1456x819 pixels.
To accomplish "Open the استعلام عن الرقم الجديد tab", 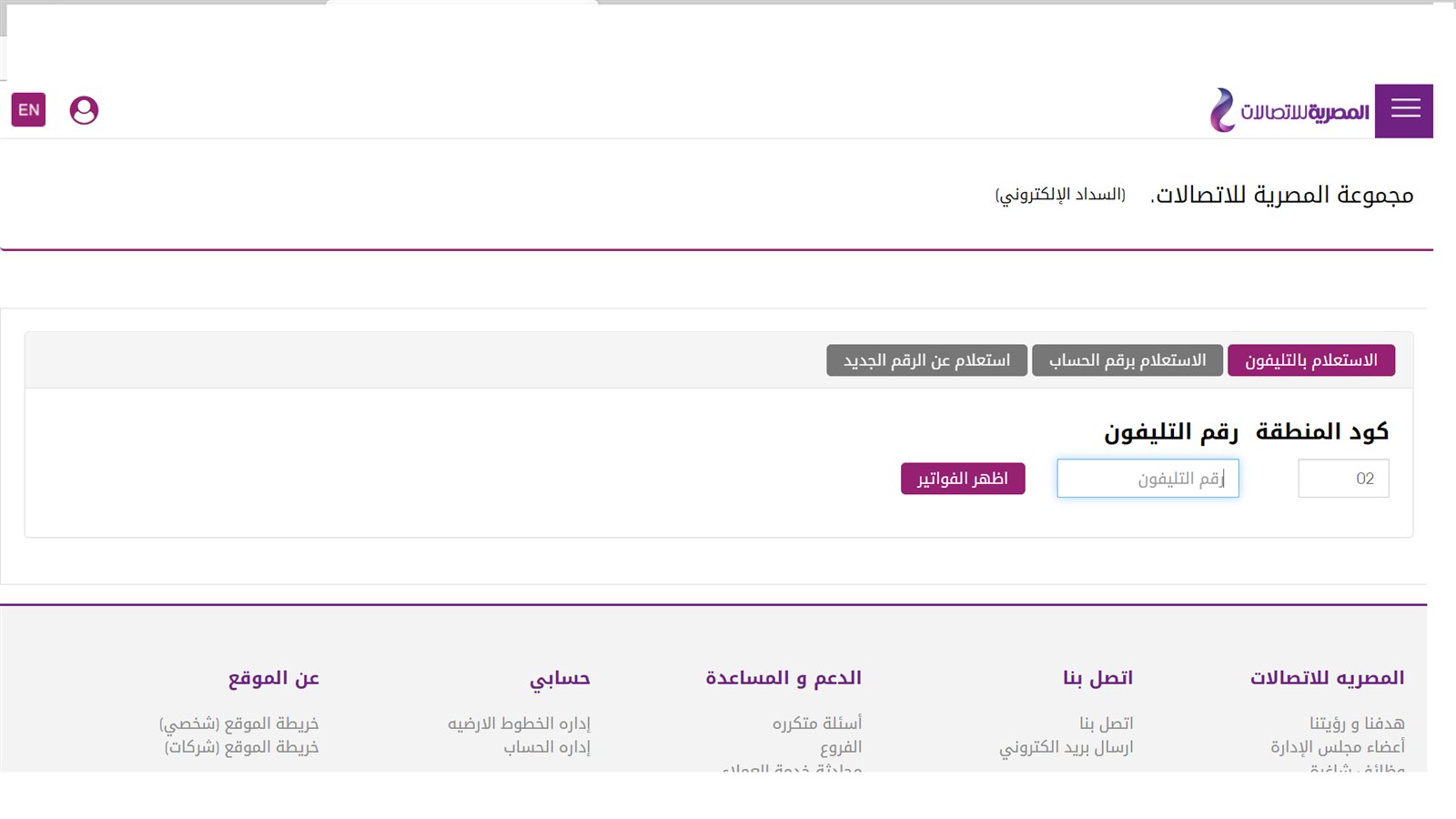I will point(927,359).
